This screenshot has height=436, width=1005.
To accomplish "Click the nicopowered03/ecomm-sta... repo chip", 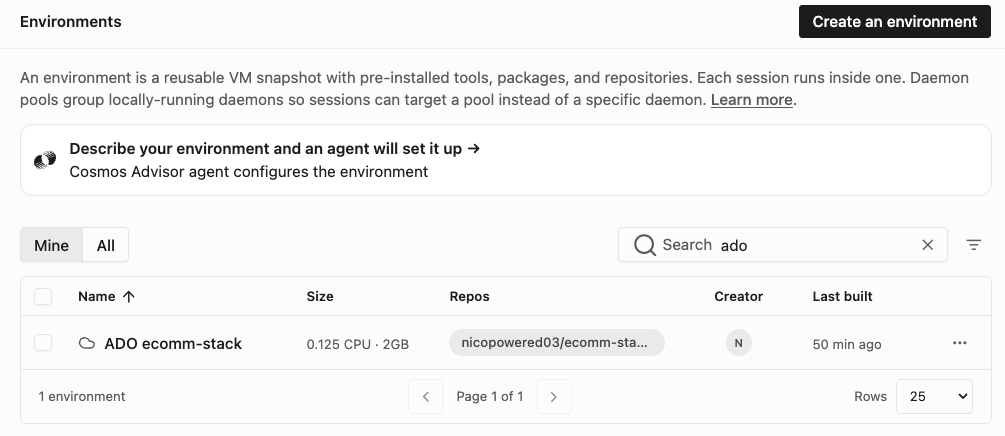I will (557, 343).
